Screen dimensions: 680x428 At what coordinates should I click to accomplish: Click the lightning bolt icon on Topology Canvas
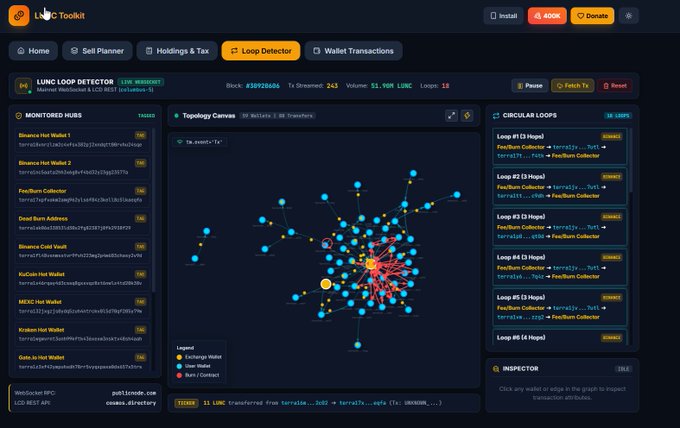pyautogui.click(x=467, y=116)
